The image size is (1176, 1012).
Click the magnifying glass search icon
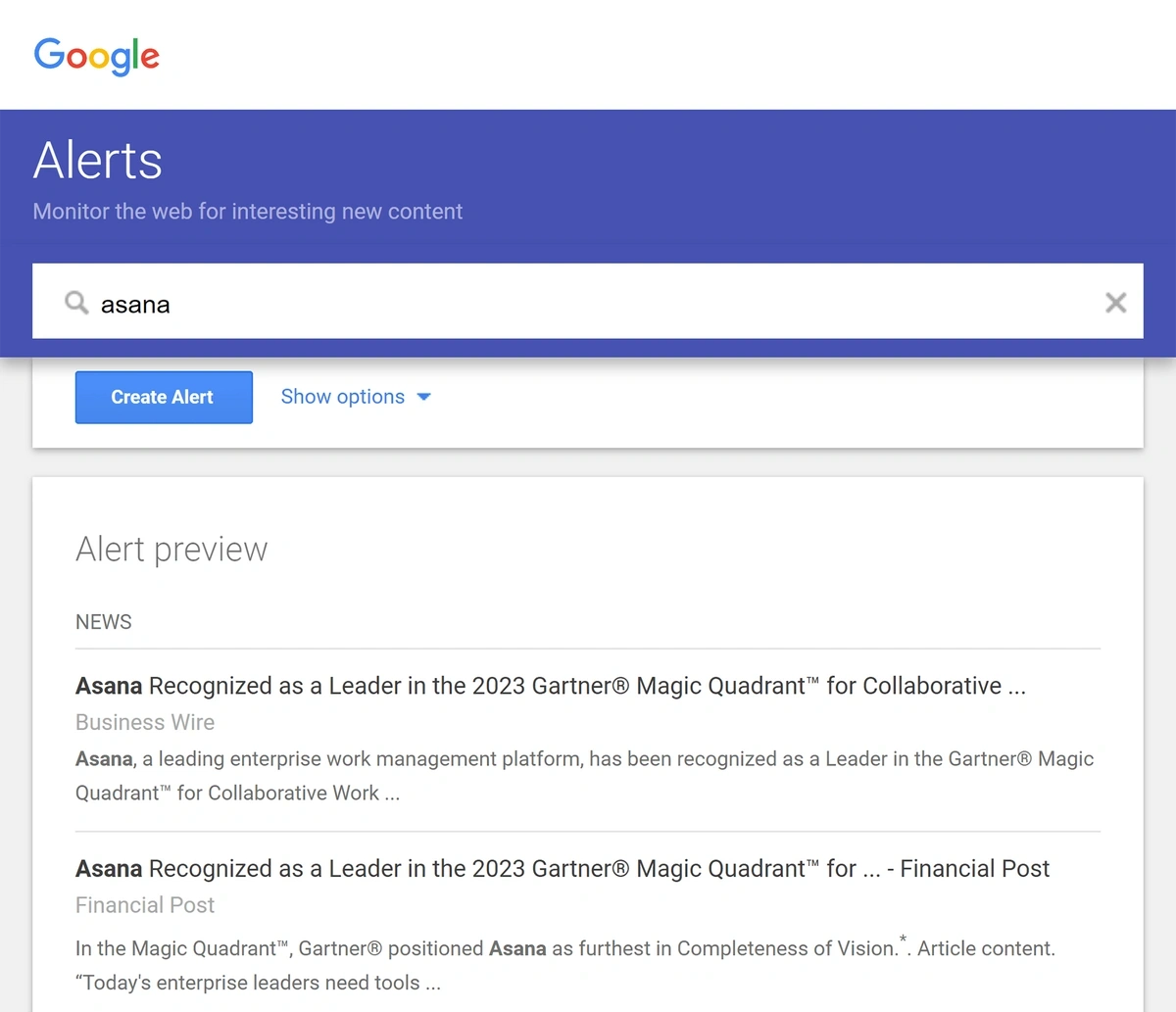tap(76, 302)
